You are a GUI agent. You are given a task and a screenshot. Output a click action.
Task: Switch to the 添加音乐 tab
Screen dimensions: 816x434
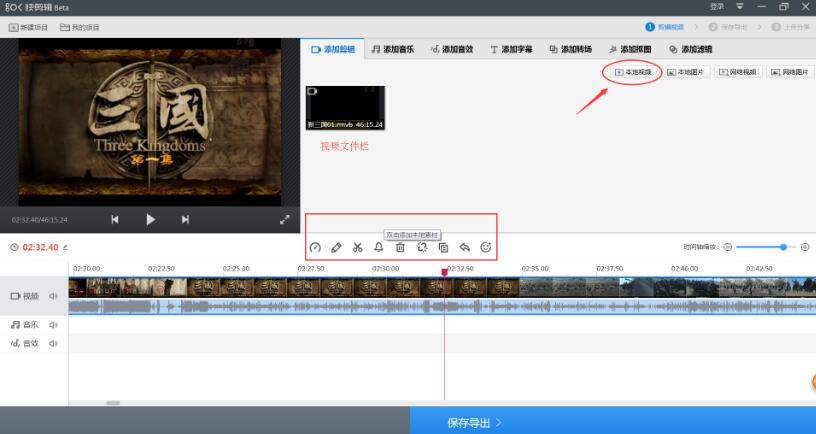click(x=392, y=49)
